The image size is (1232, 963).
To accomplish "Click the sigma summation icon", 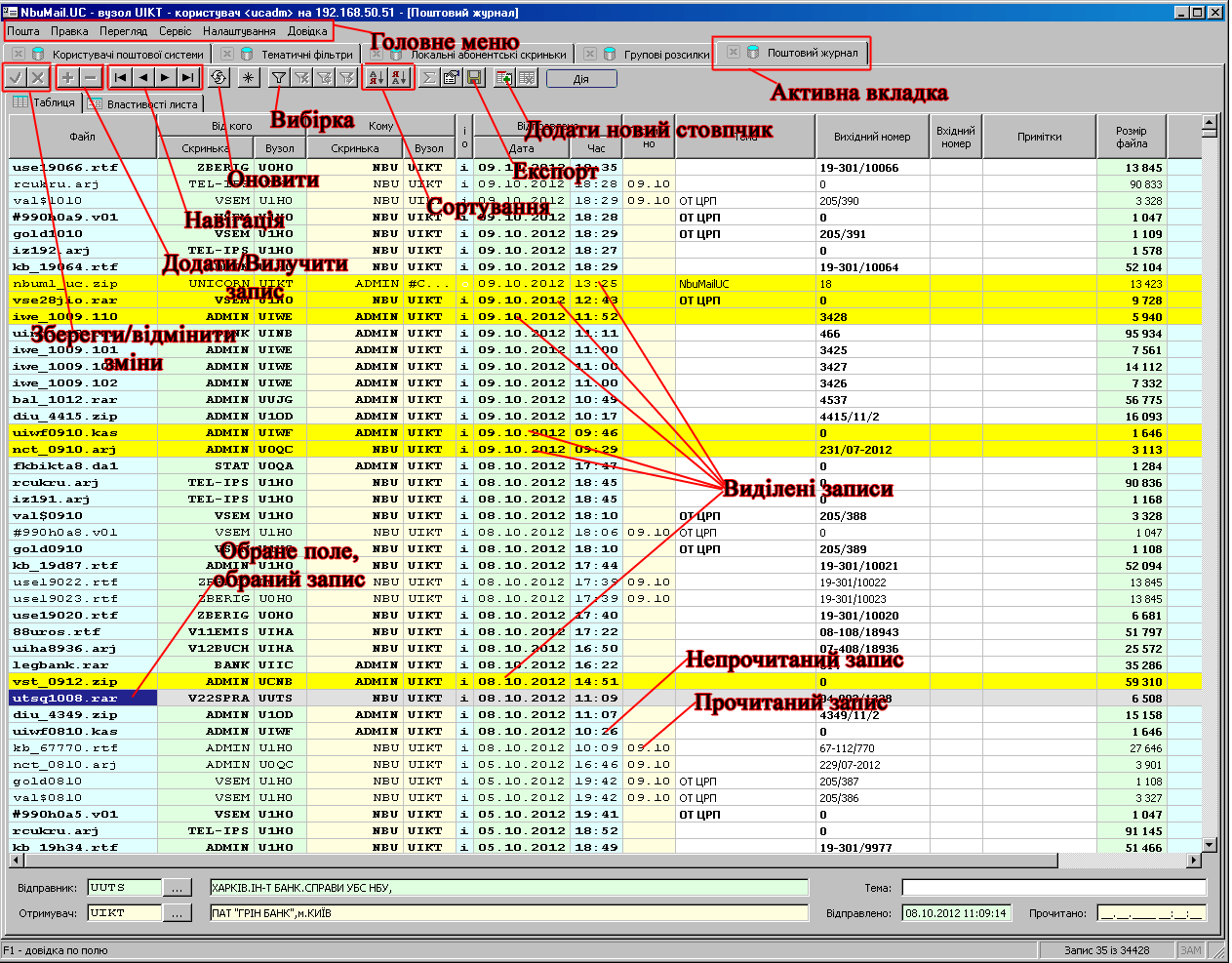I will click(429, 77).
